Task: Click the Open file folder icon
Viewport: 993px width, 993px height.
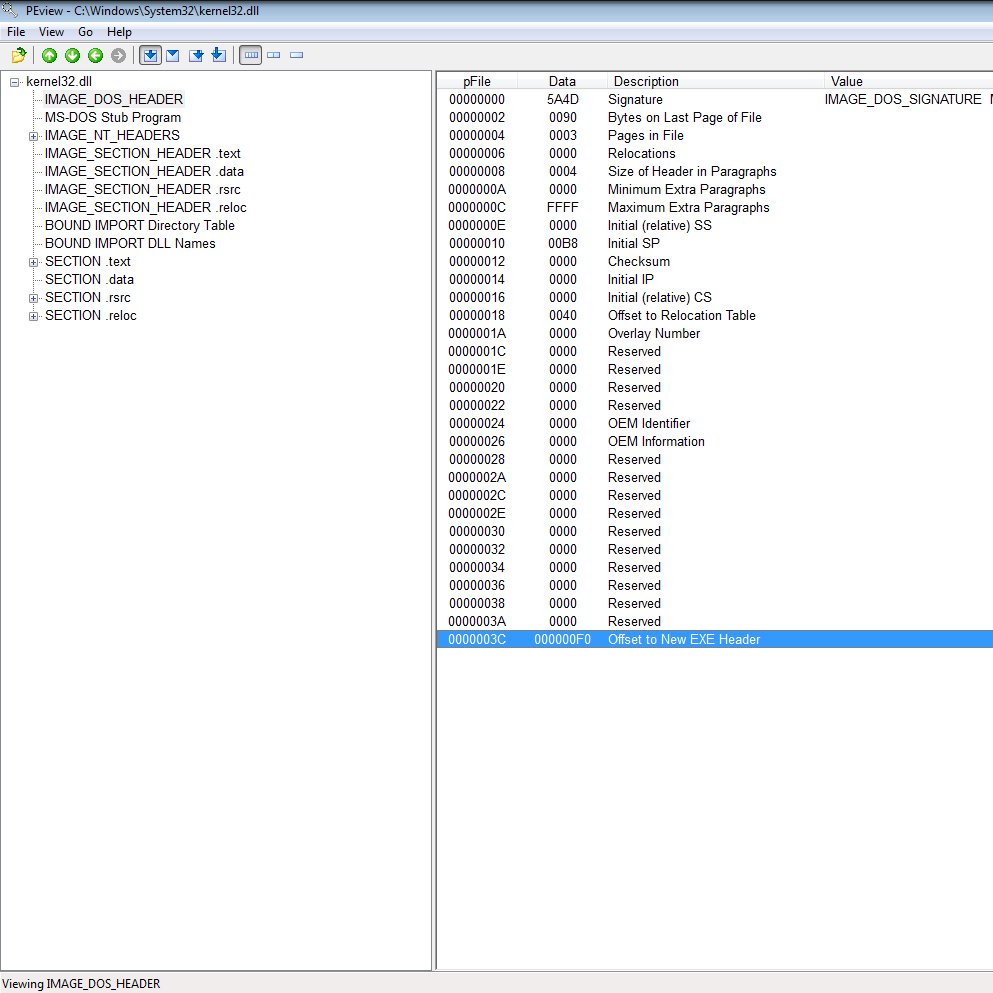Action: (x=19, y=56)
